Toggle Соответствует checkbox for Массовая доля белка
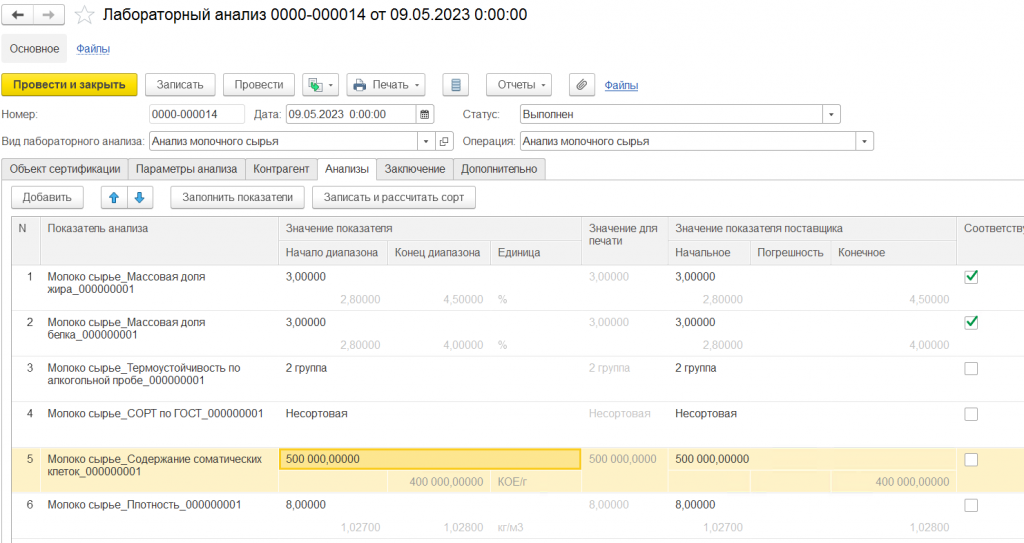Image resolution: width=1024 pixels, height=543 pixels. 971,323
